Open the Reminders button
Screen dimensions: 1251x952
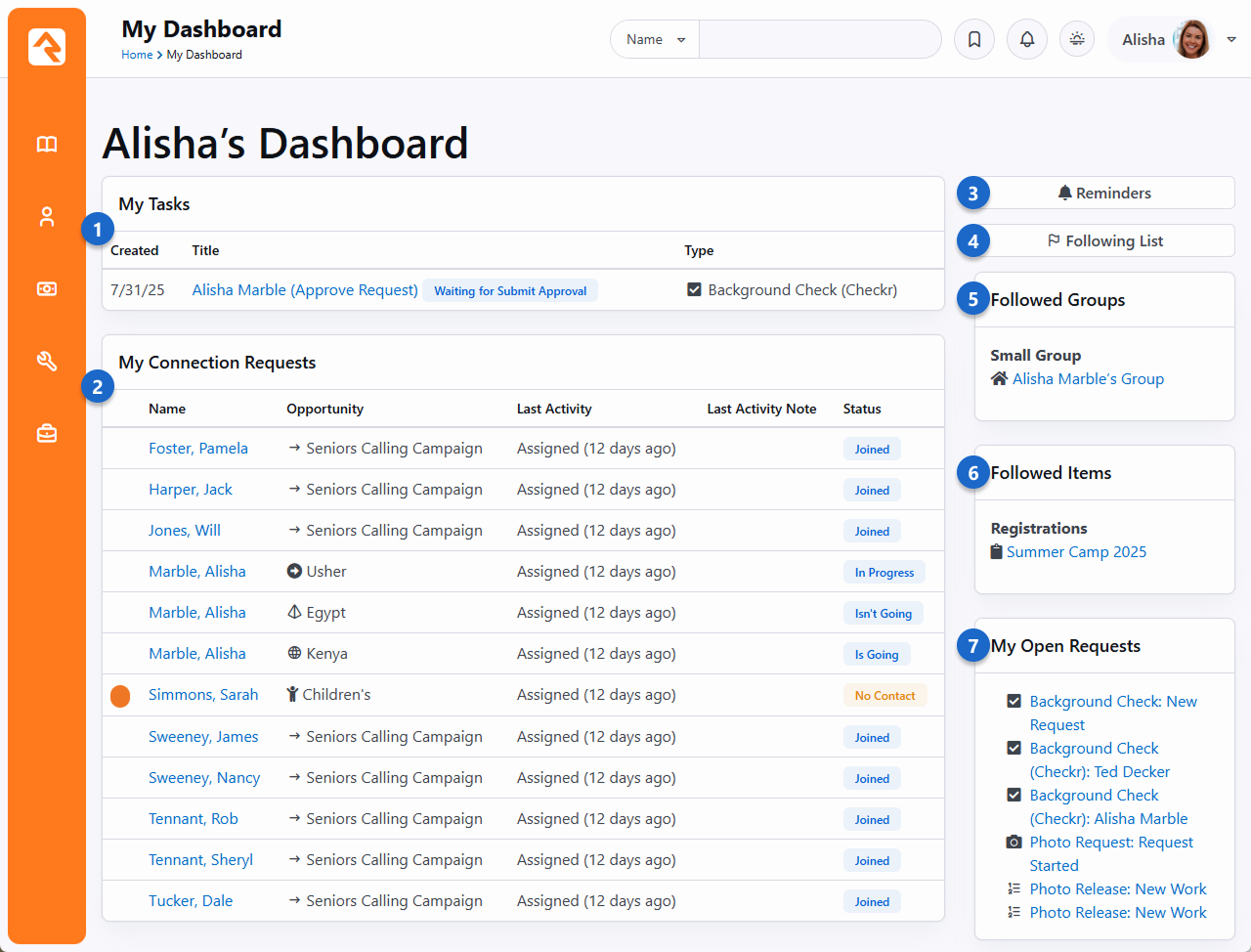[1104, 194]
